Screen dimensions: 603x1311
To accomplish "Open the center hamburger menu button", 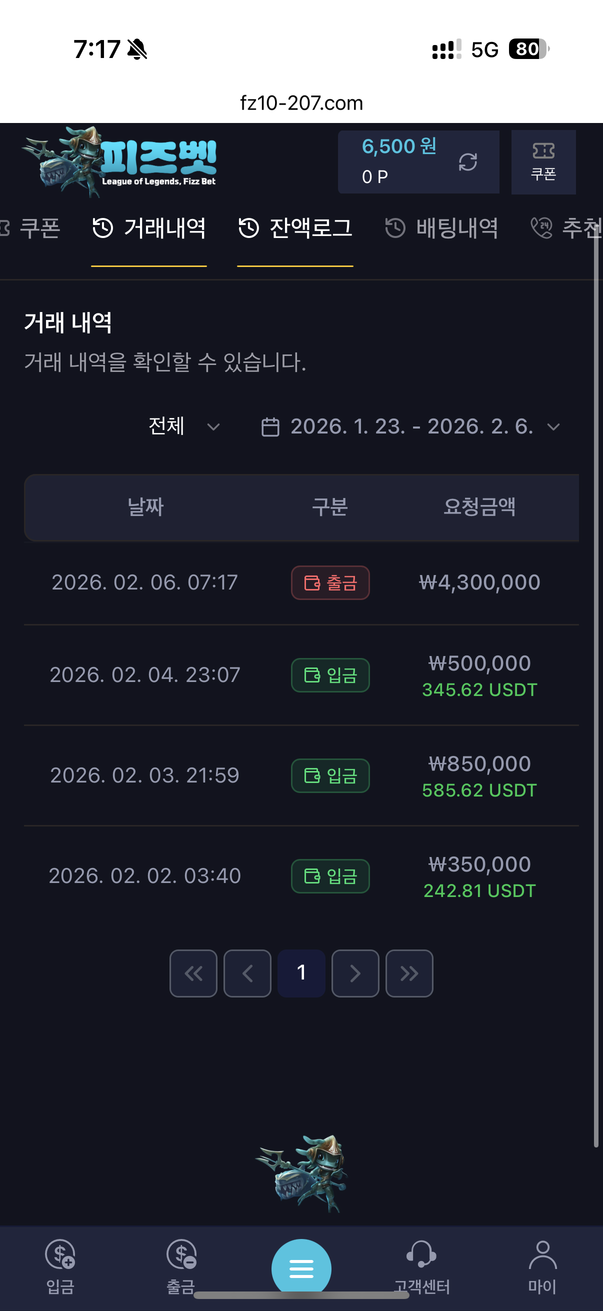I will (301, 1268).
